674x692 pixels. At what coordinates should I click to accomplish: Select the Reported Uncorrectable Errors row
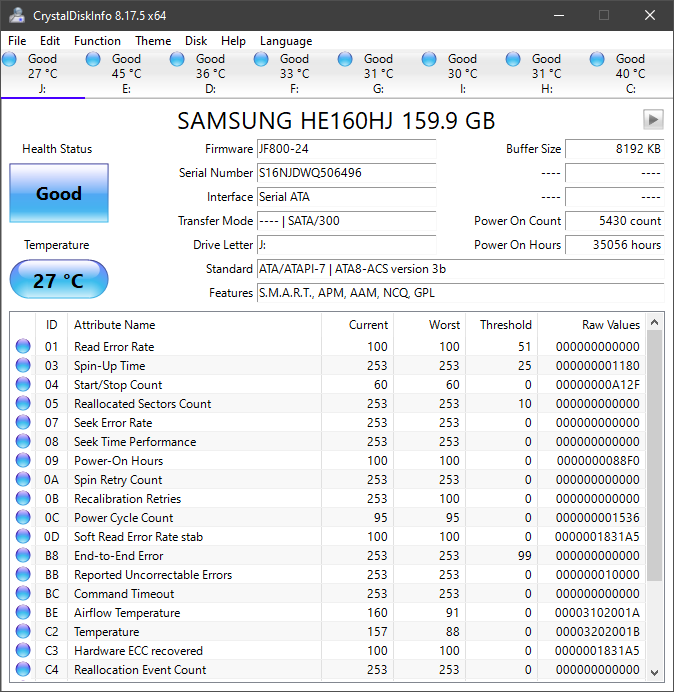click(328, 574)
